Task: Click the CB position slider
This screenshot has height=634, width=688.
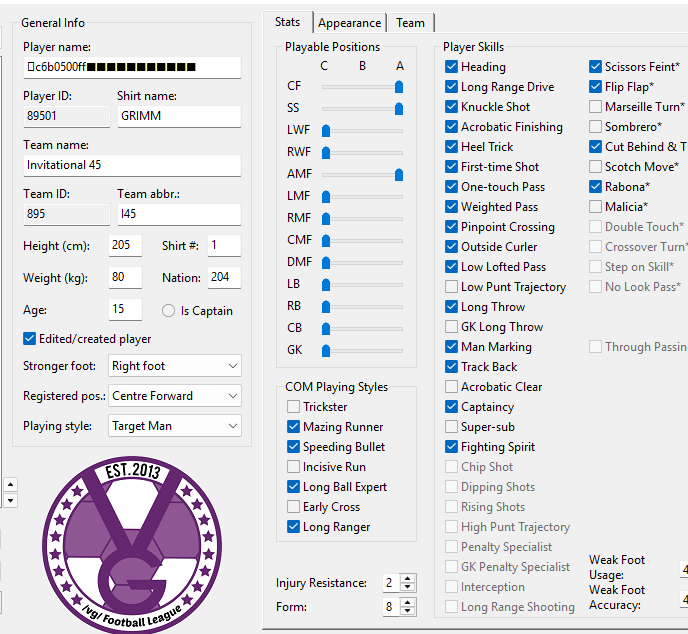Action: (362, 329)
